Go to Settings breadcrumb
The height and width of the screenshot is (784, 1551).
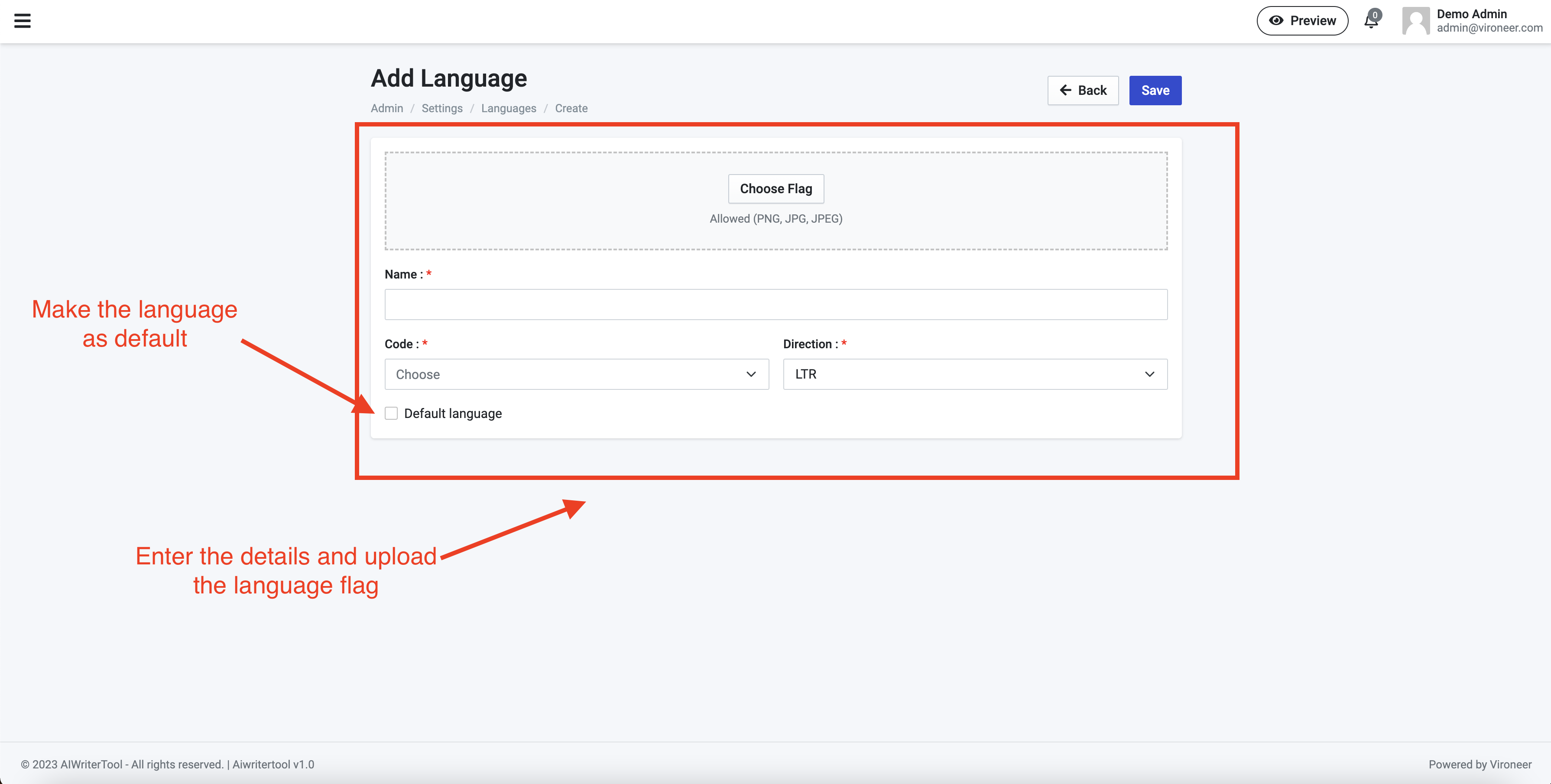point(442,108)
